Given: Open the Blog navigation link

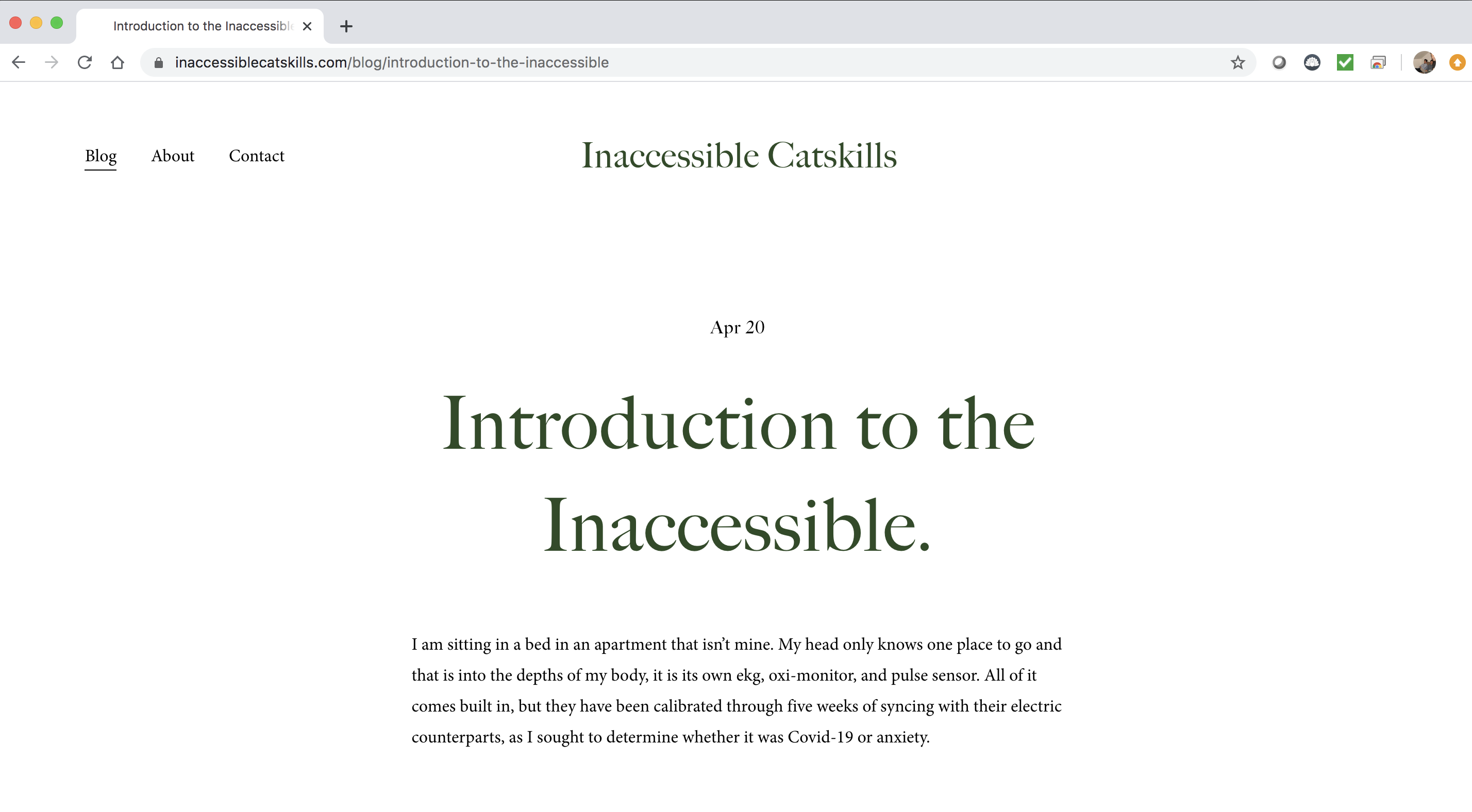Looking at the screenshot, I should (x=101, y=156).
